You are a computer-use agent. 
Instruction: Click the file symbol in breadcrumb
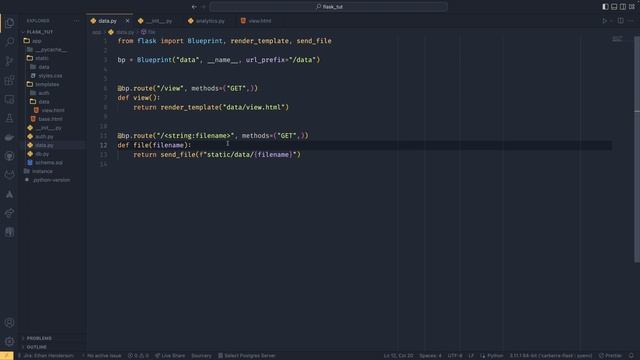[148, 32]
